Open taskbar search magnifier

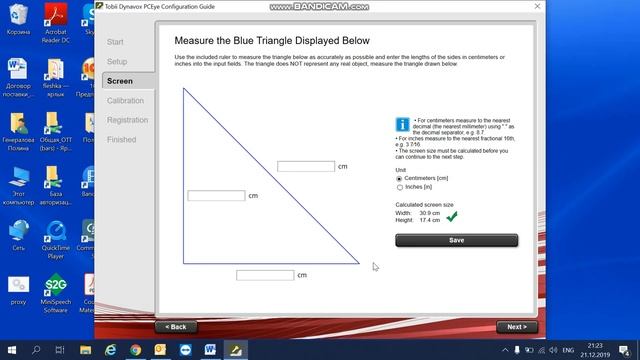tap(36, 350)
